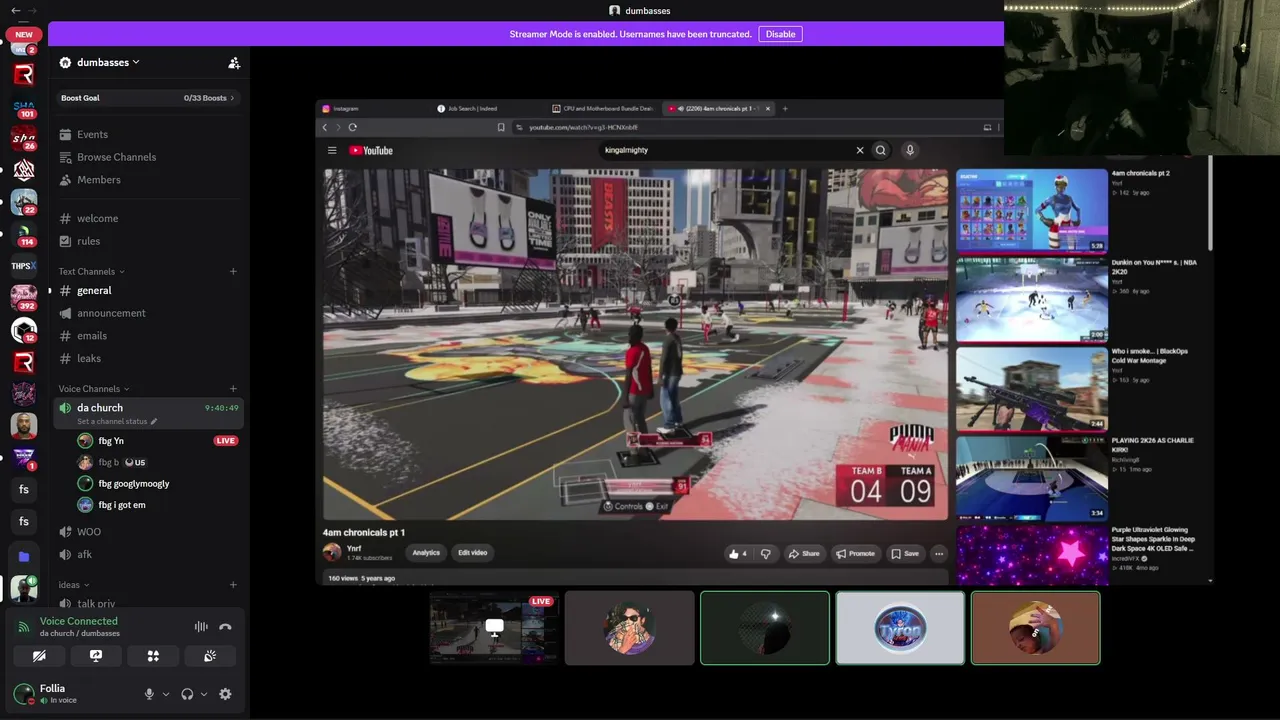Disable Streamer Mode from the banner

coord(780,34)
